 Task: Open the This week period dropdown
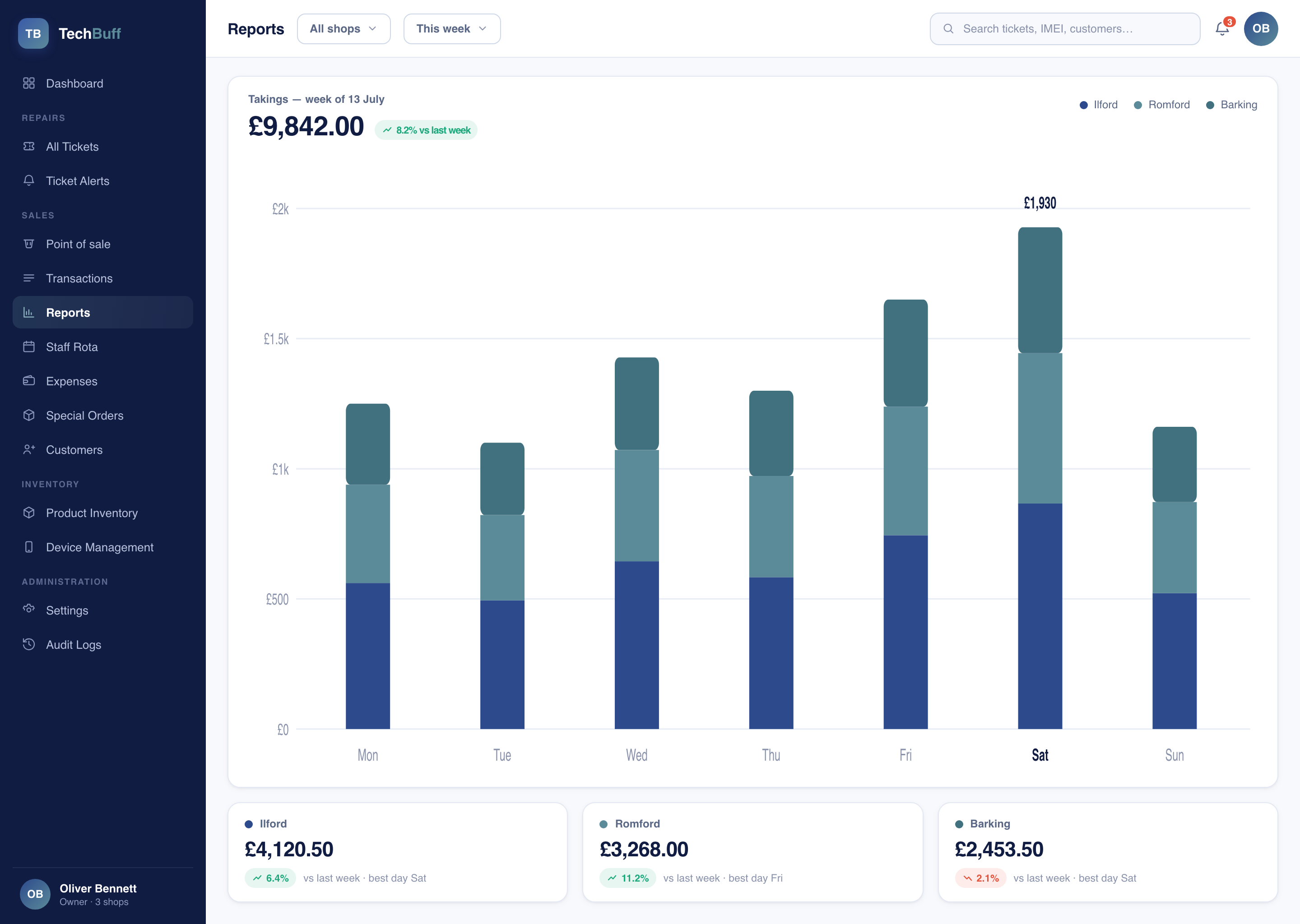click(x=452, y=28)
